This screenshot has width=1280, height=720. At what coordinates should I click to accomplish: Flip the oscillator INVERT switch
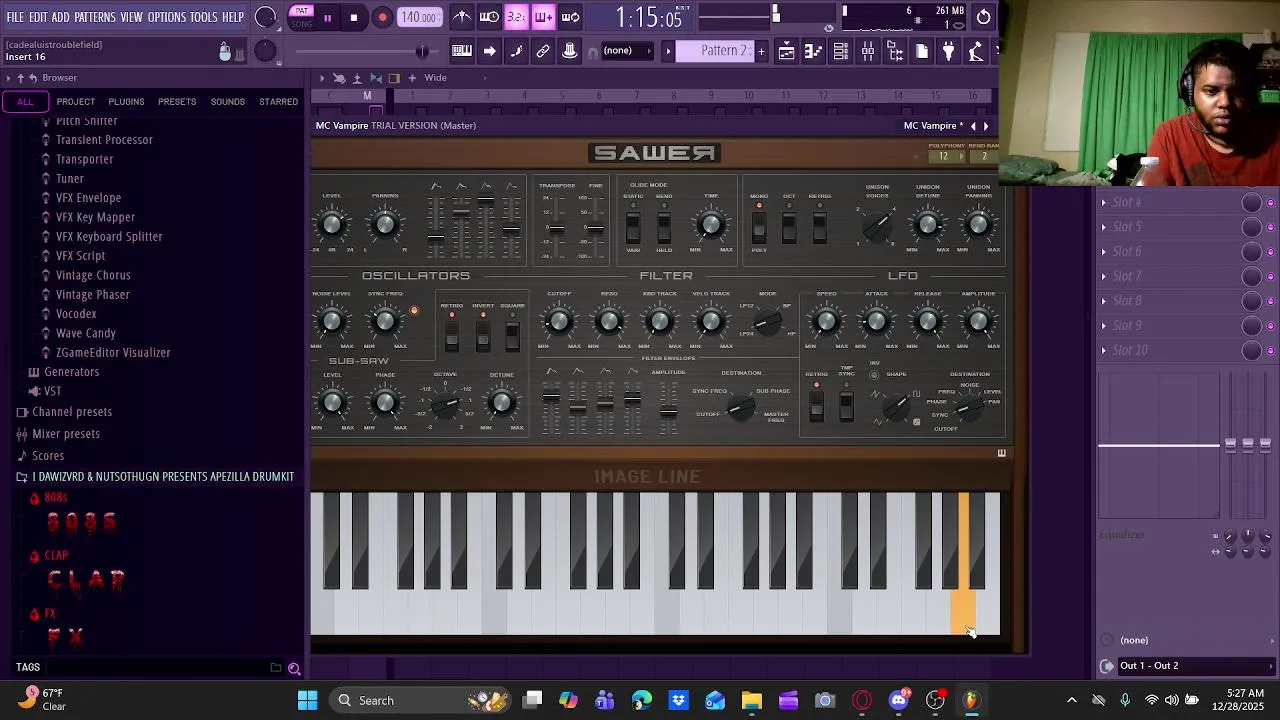coord(483,334)
